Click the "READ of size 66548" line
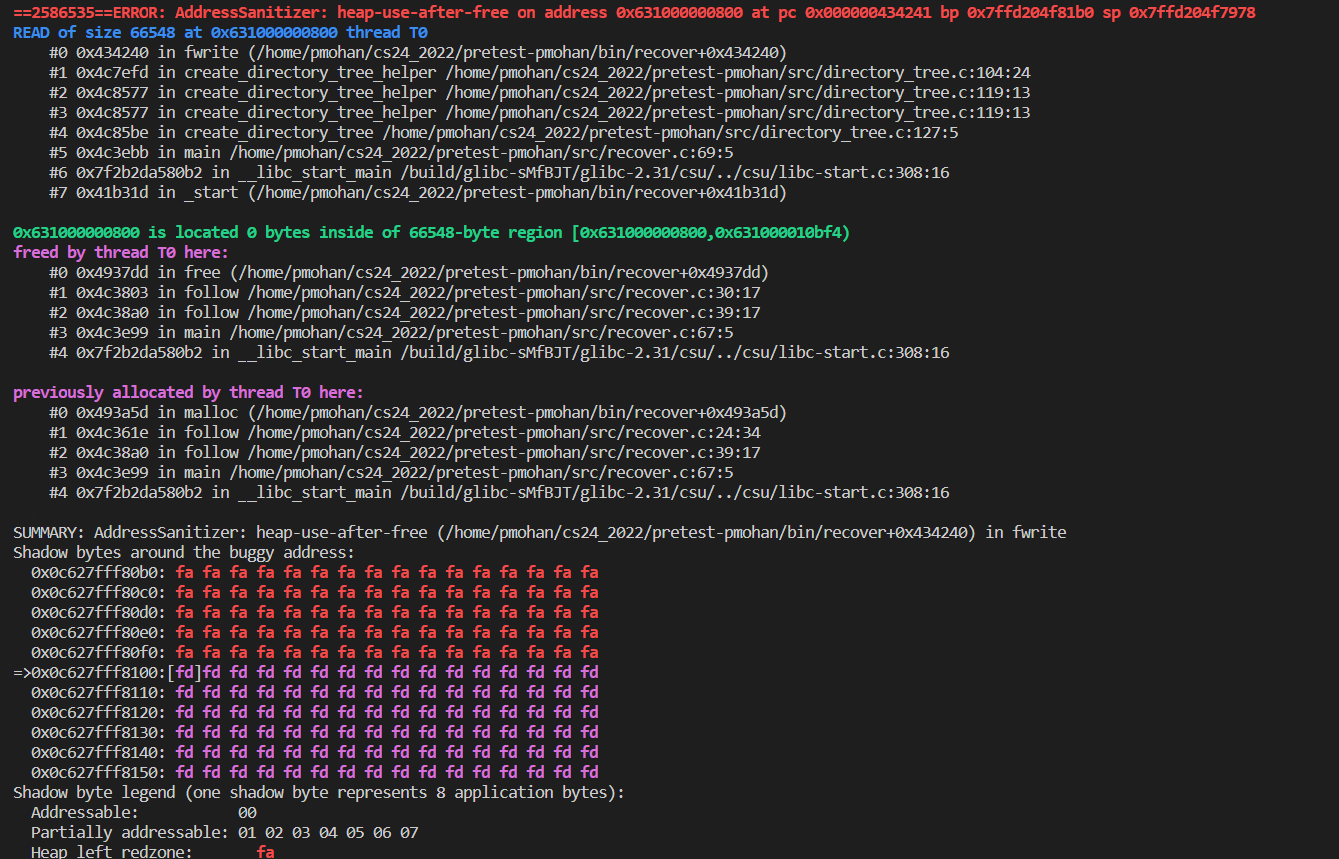This screenshot has height=859, width=1339. point(220,32)
